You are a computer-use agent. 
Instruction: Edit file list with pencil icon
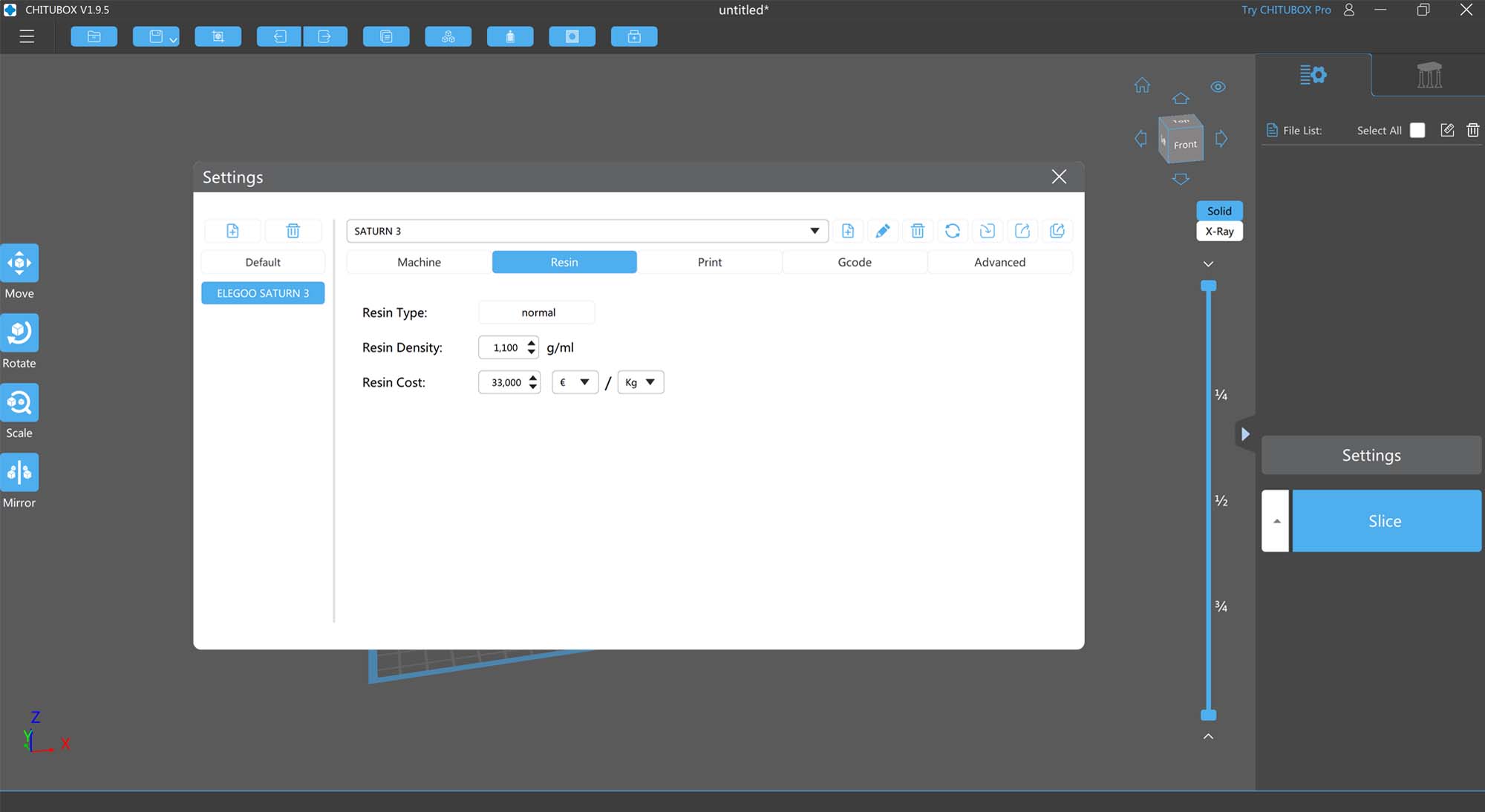tap(1447, 131)
